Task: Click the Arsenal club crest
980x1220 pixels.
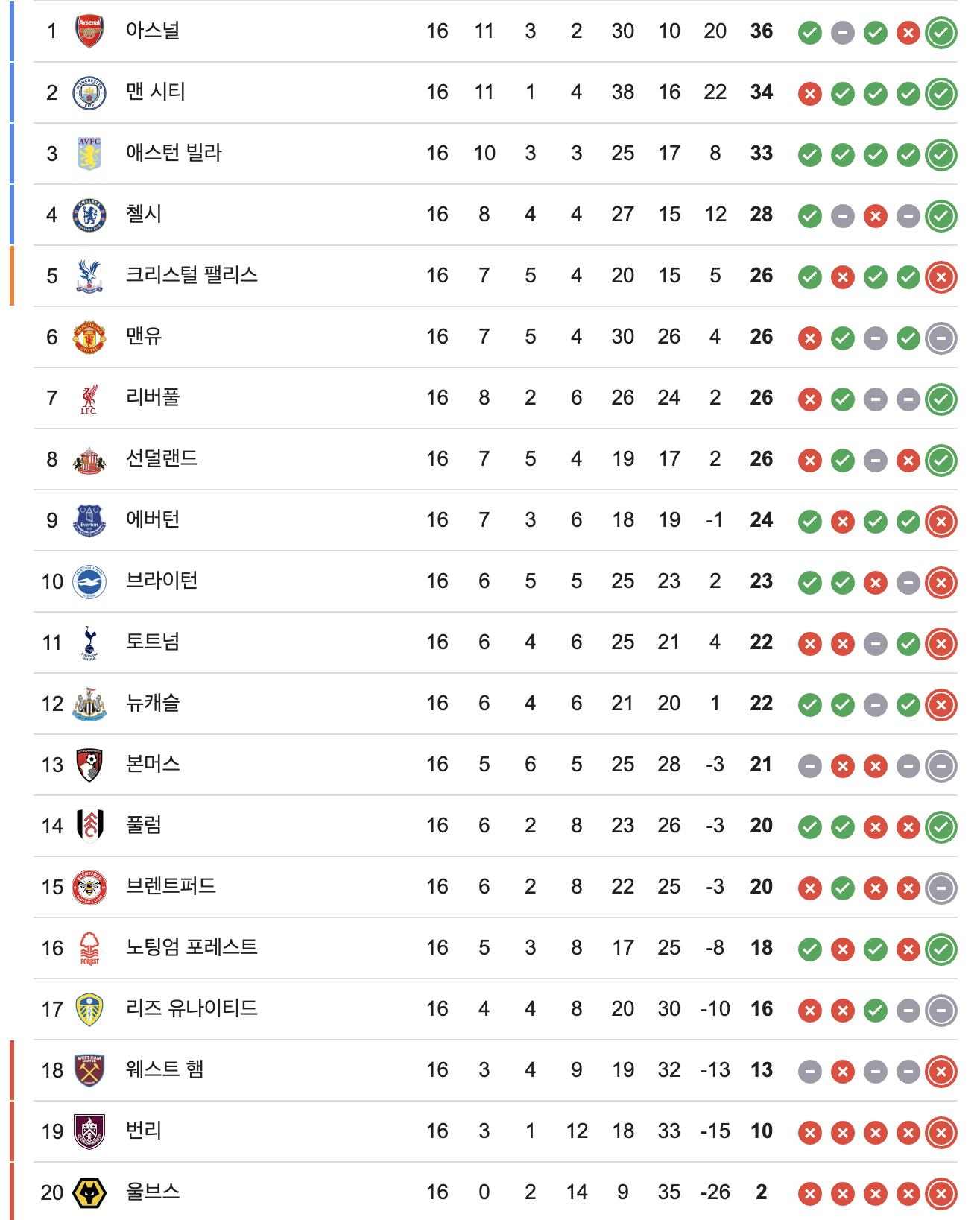Action: (89, 31)
